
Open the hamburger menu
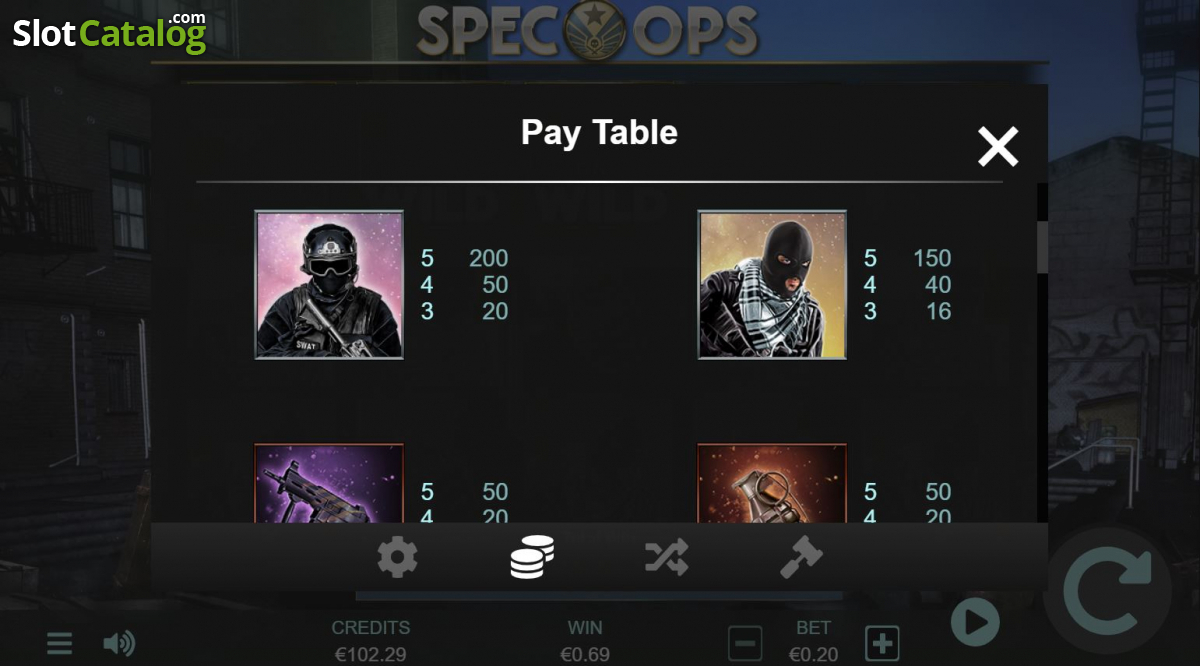click(x=59, y=643)
